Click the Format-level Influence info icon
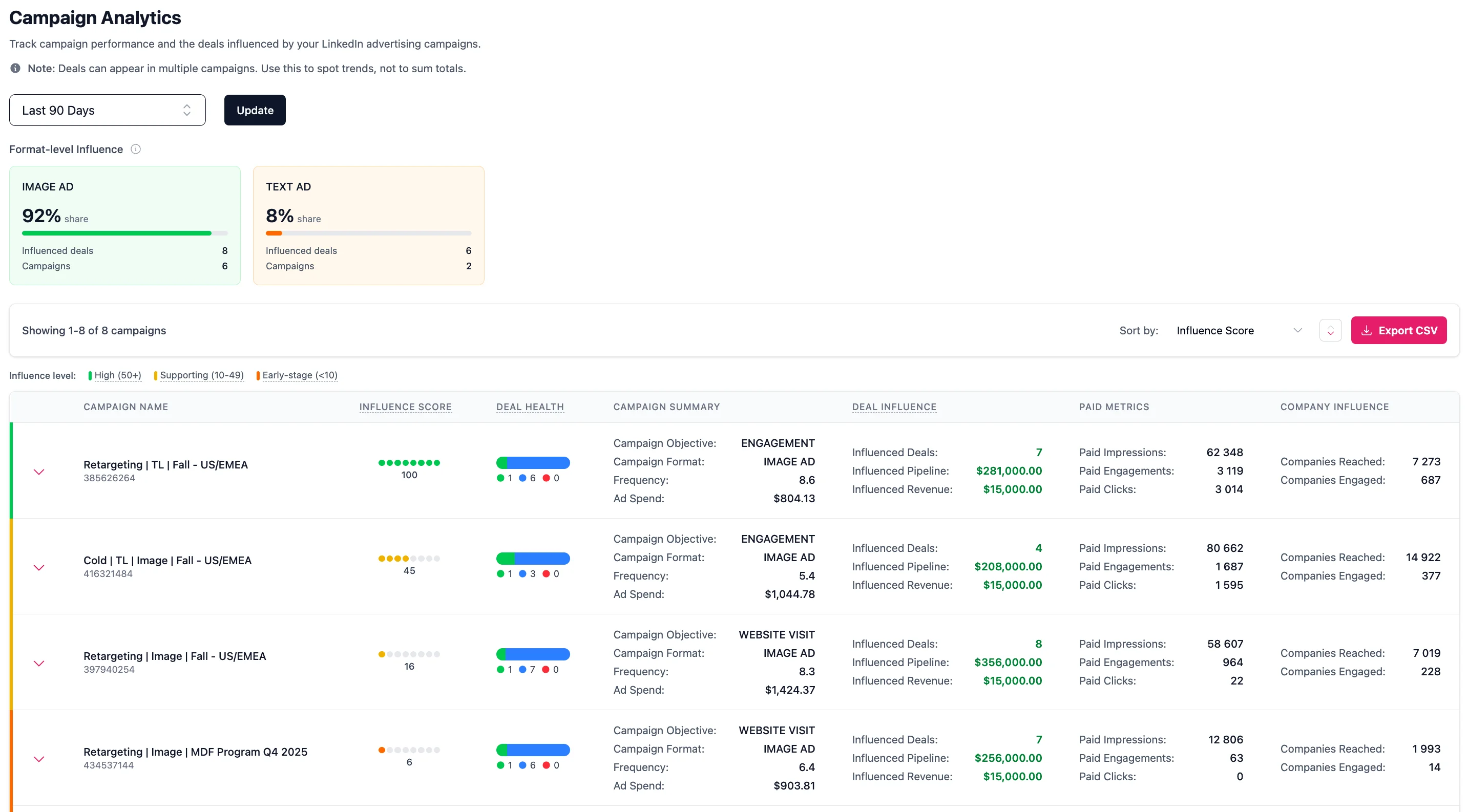The image size is (1468, 812). (x=136, y=148)
